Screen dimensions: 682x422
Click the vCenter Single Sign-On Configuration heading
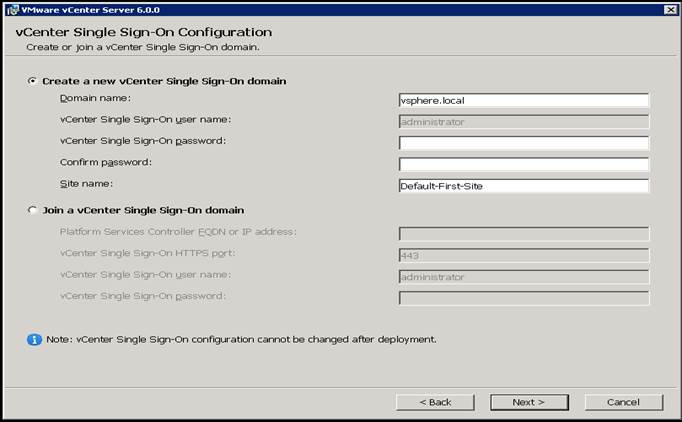click(144, 32)
